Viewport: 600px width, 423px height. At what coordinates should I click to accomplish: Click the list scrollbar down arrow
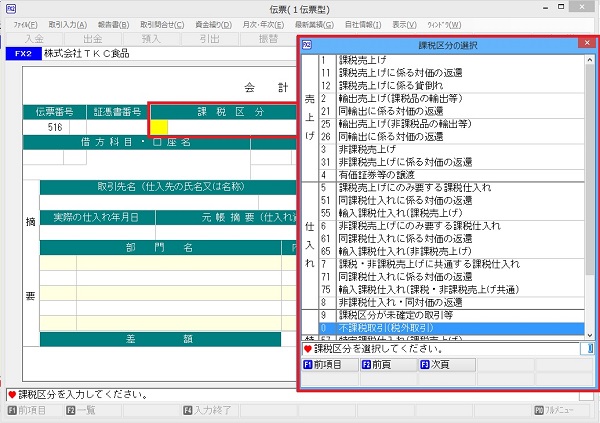[x=590, y=335]
